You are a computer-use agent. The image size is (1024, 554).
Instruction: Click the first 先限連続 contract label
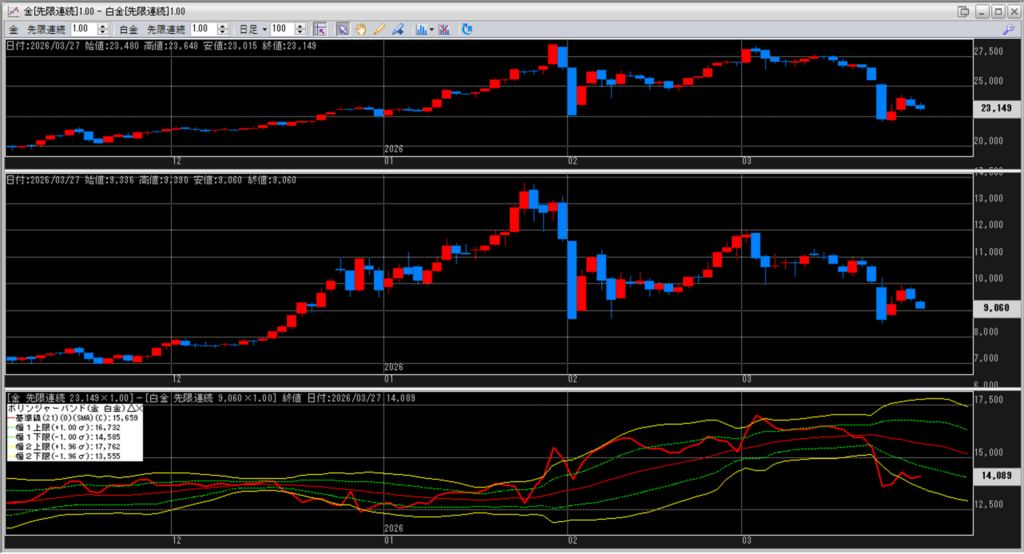click(48, 29)
